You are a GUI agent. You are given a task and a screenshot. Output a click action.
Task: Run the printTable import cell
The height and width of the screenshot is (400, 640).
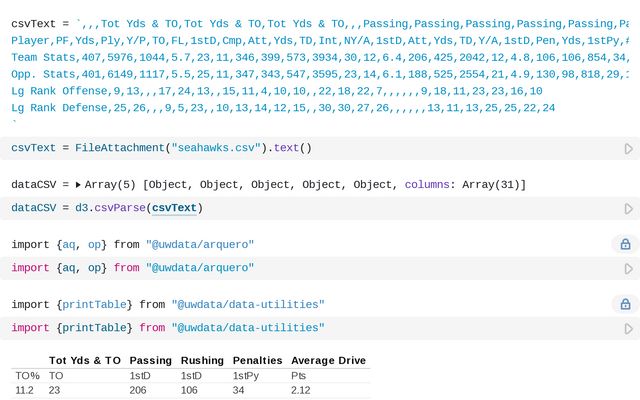pyautogui.click(x=628, y=328)
